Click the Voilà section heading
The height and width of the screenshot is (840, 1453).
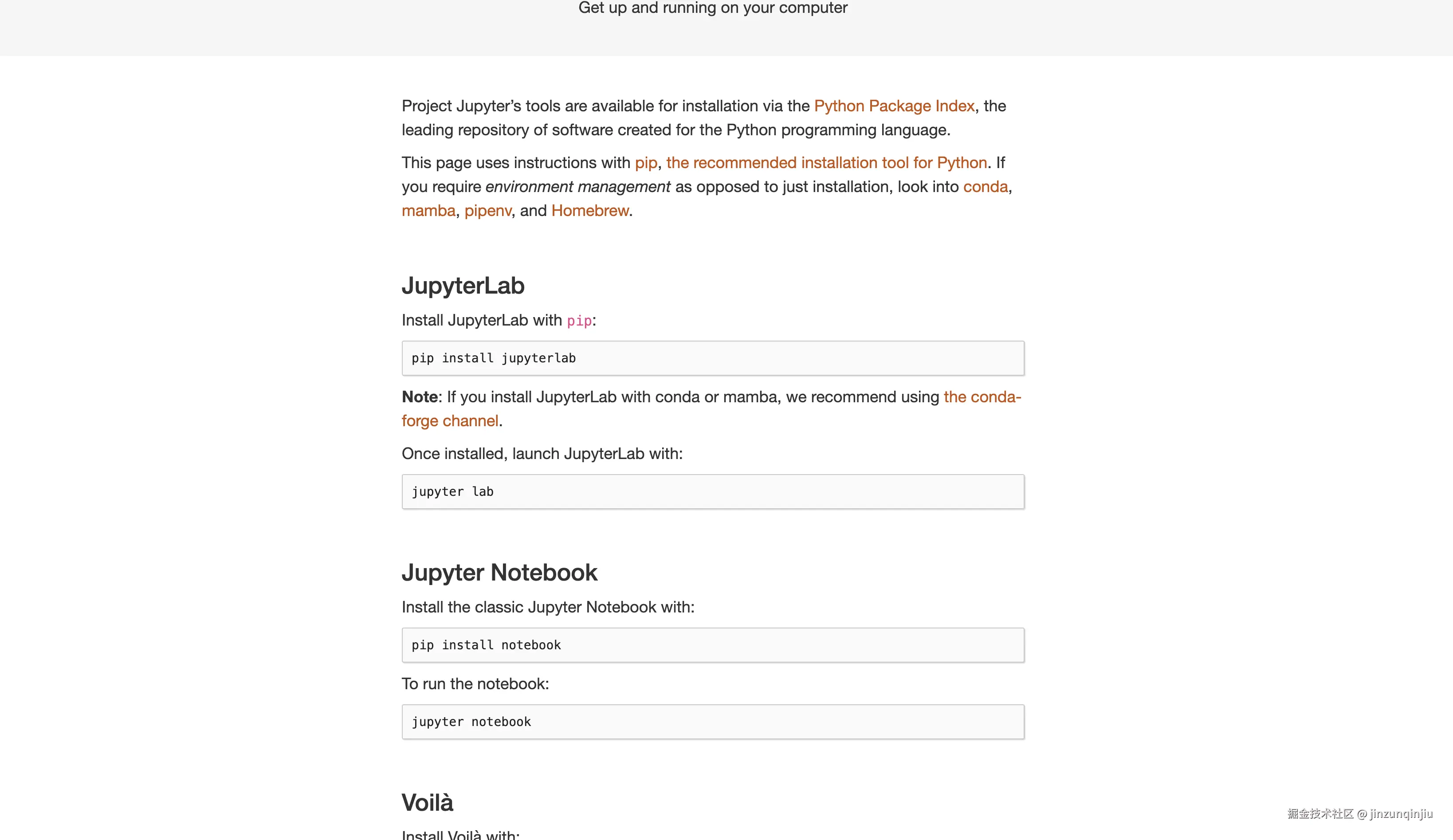tap(427, 803)
